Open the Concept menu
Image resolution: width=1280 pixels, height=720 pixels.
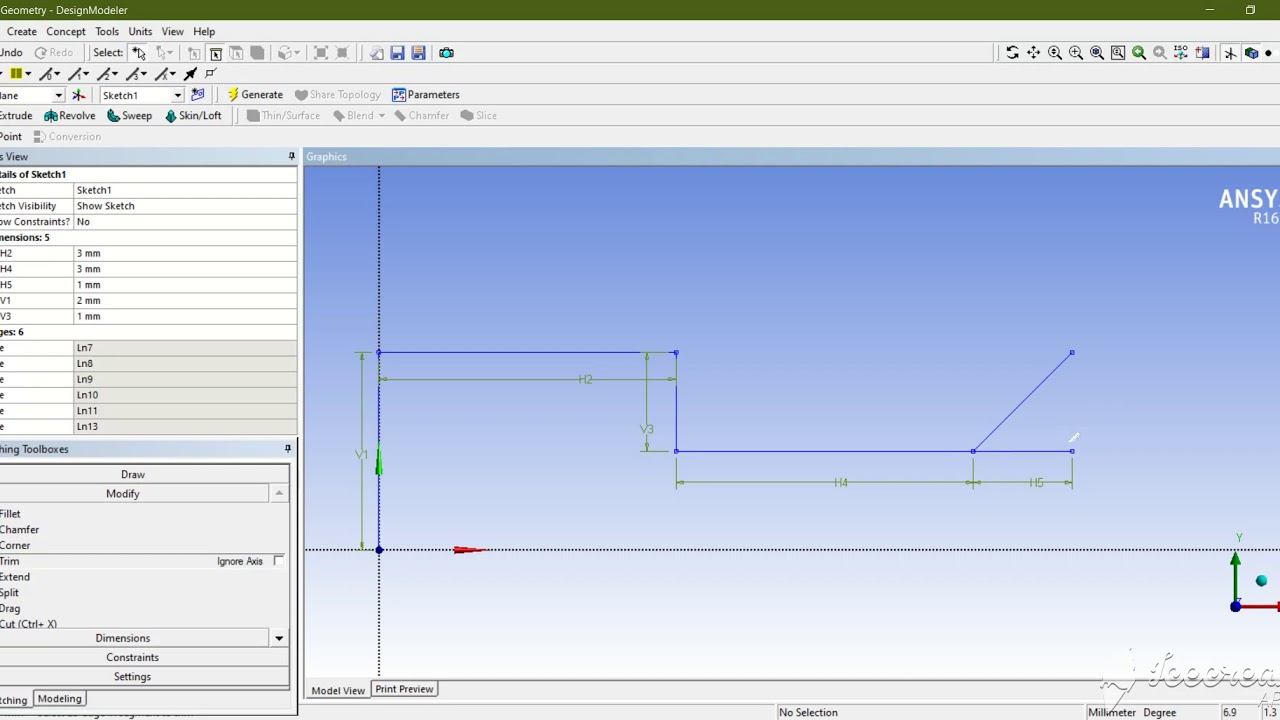click(x=66, y=32)
